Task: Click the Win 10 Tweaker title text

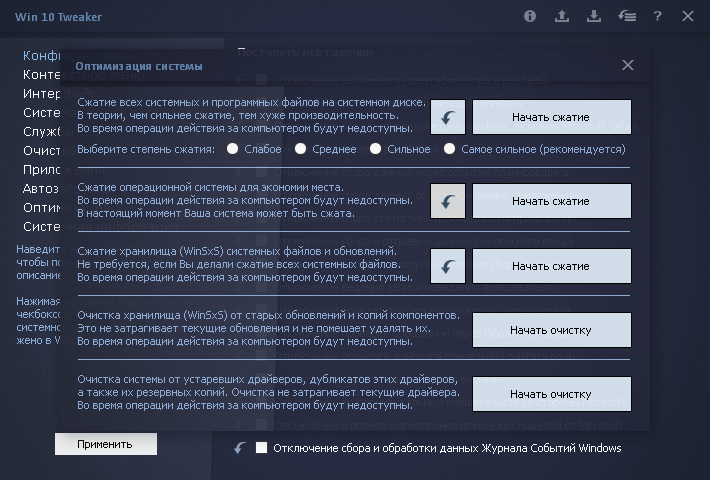Action: coord(58,17)
